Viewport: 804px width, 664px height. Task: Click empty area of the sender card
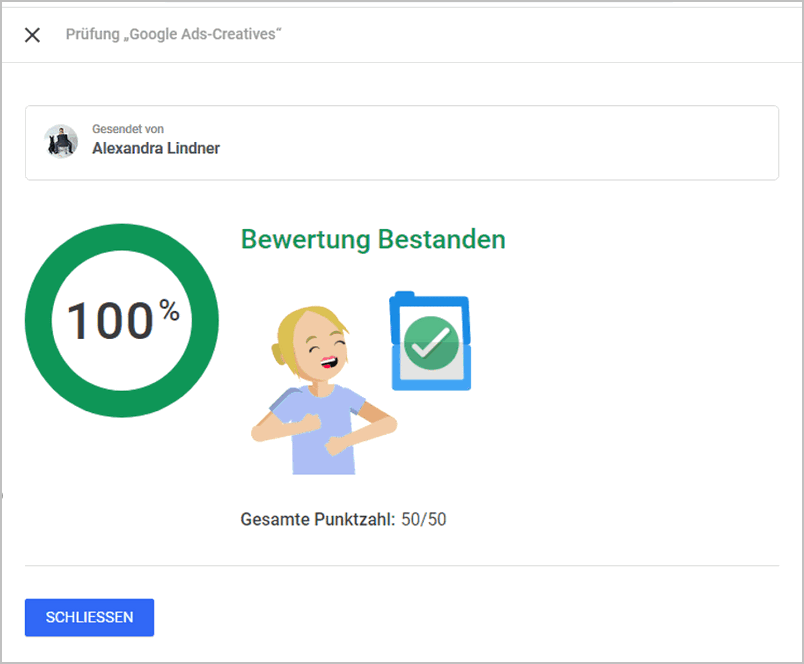coord(497,143)
